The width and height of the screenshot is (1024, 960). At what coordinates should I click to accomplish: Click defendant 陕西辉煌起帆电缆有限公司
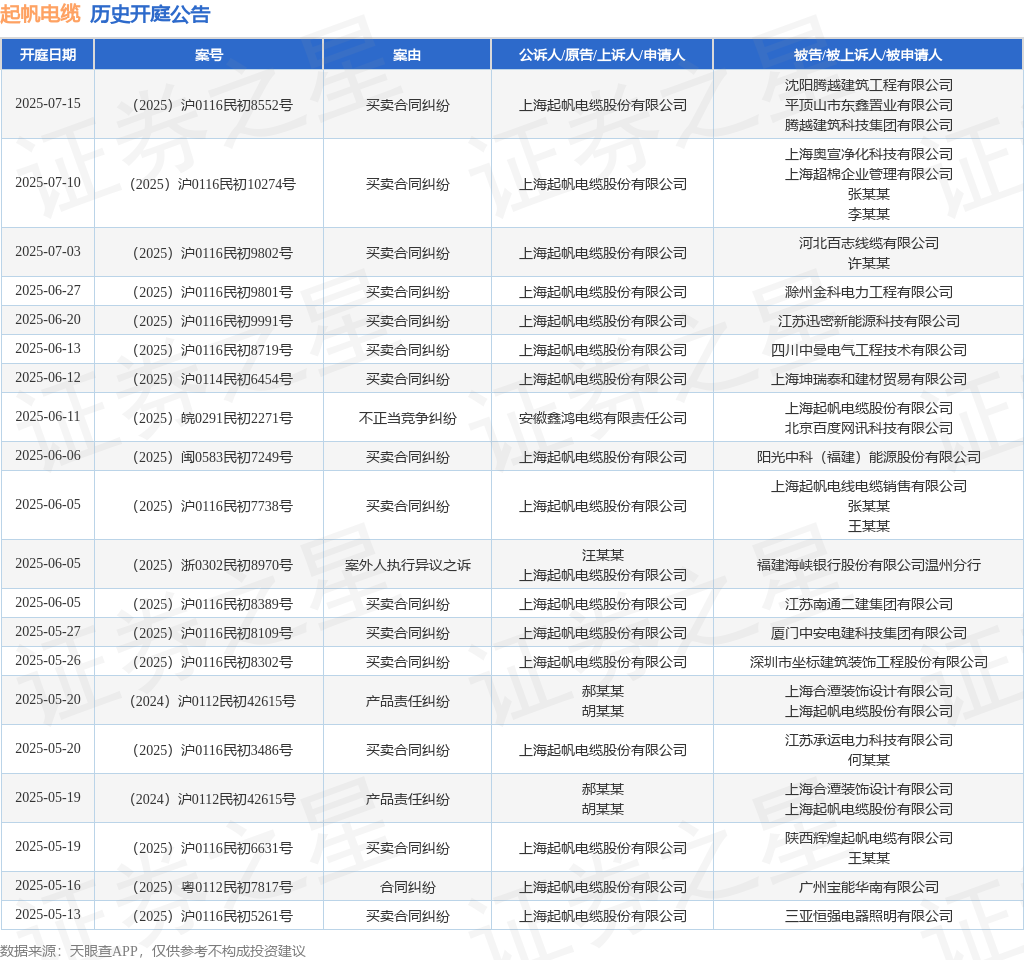pos(869,838)
